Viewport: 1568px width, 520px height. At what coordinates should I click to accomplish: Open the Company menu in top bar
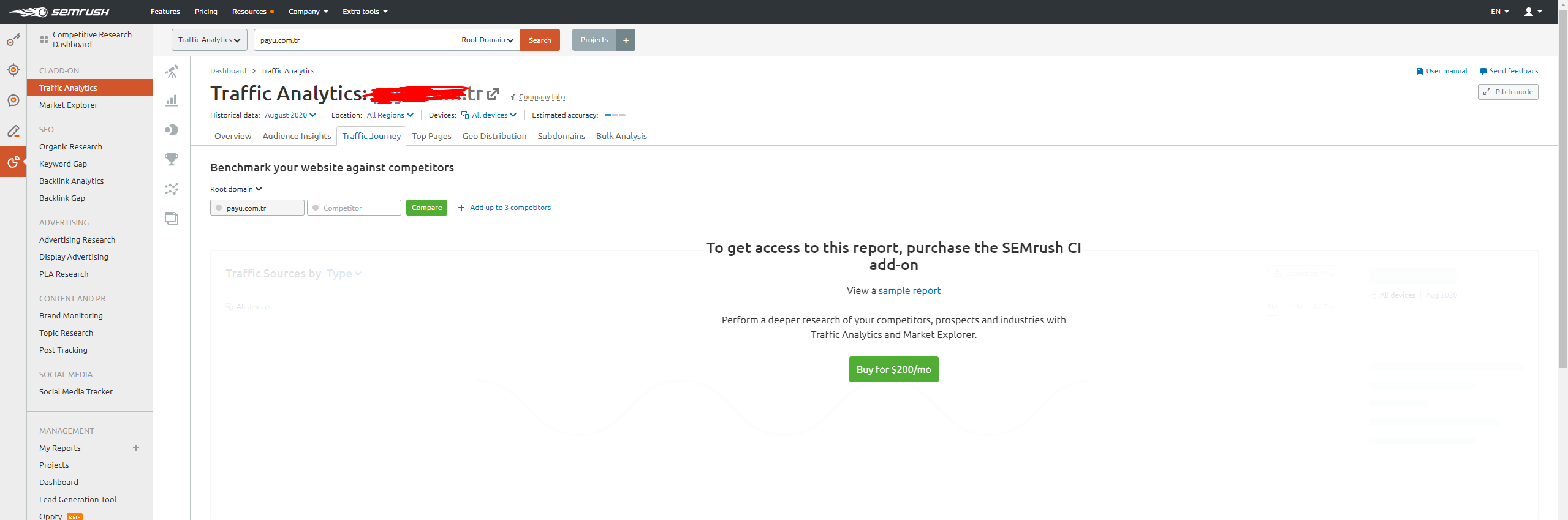[x=308, y=12]
